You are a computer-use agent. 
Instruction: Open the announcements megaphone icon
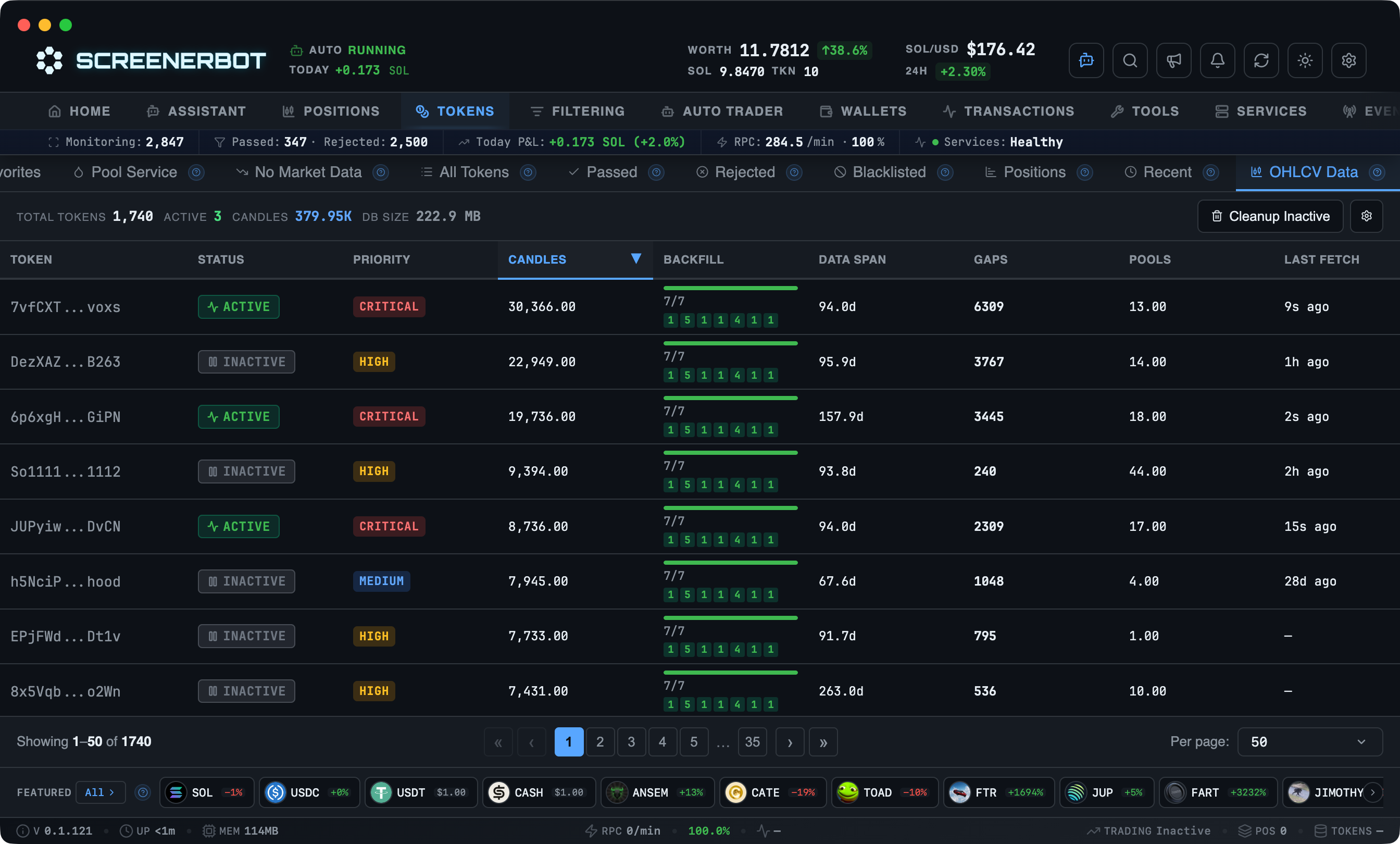[1173, 60]
